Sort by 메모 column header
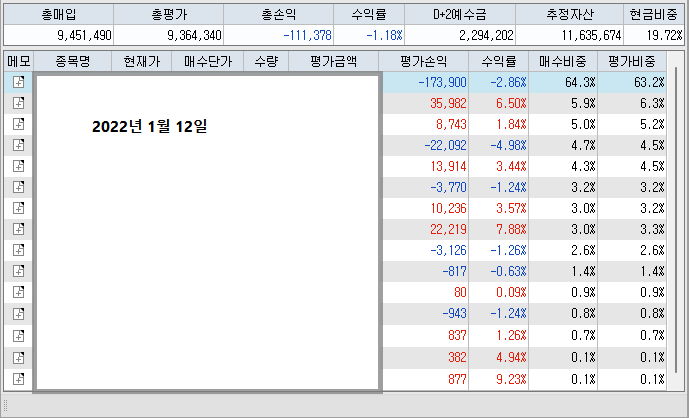The image size is (690, 418). (x=18, y=61)
